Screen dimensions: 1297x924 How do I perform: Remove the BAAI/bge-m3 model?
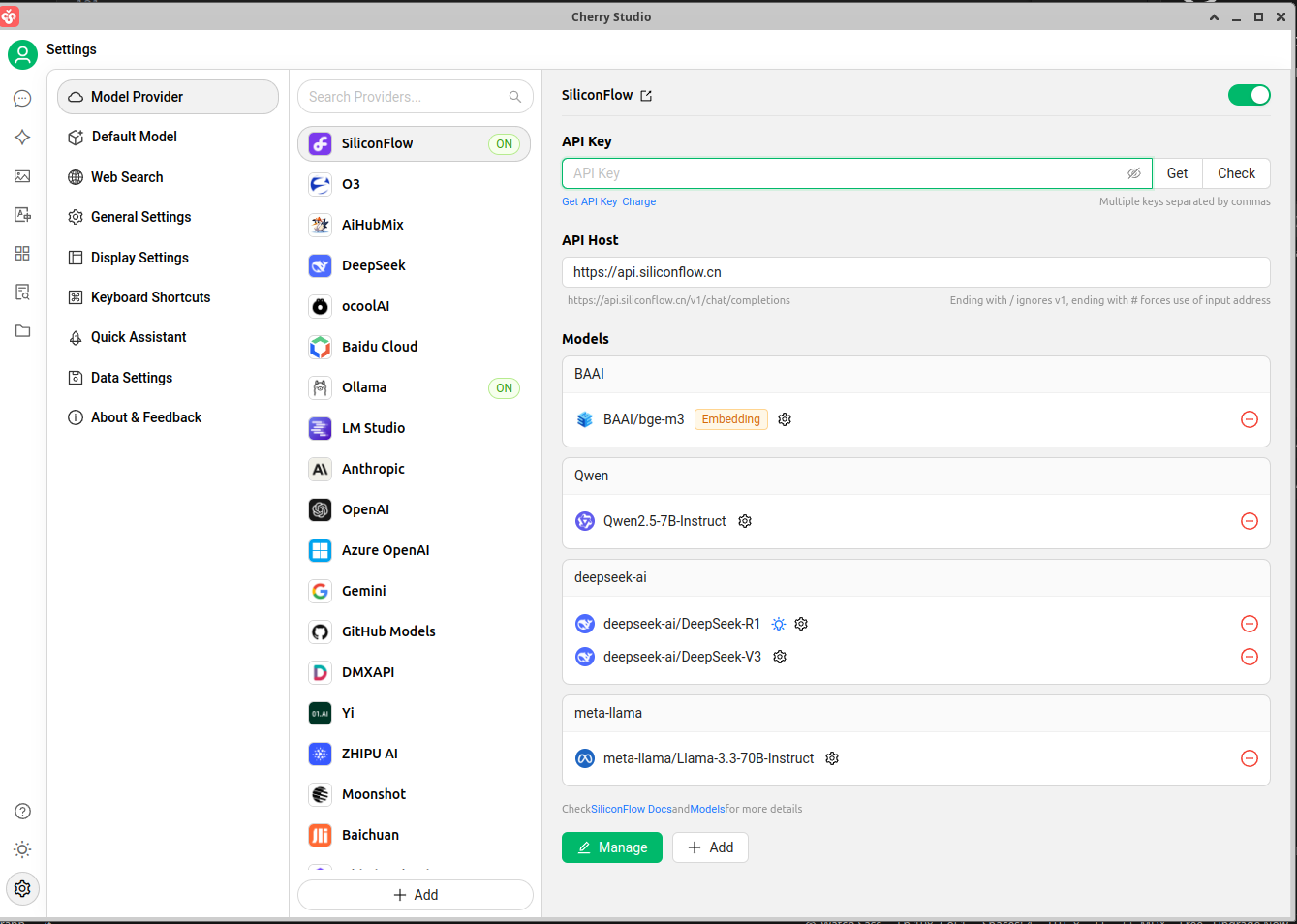(x=1250, y=419)
